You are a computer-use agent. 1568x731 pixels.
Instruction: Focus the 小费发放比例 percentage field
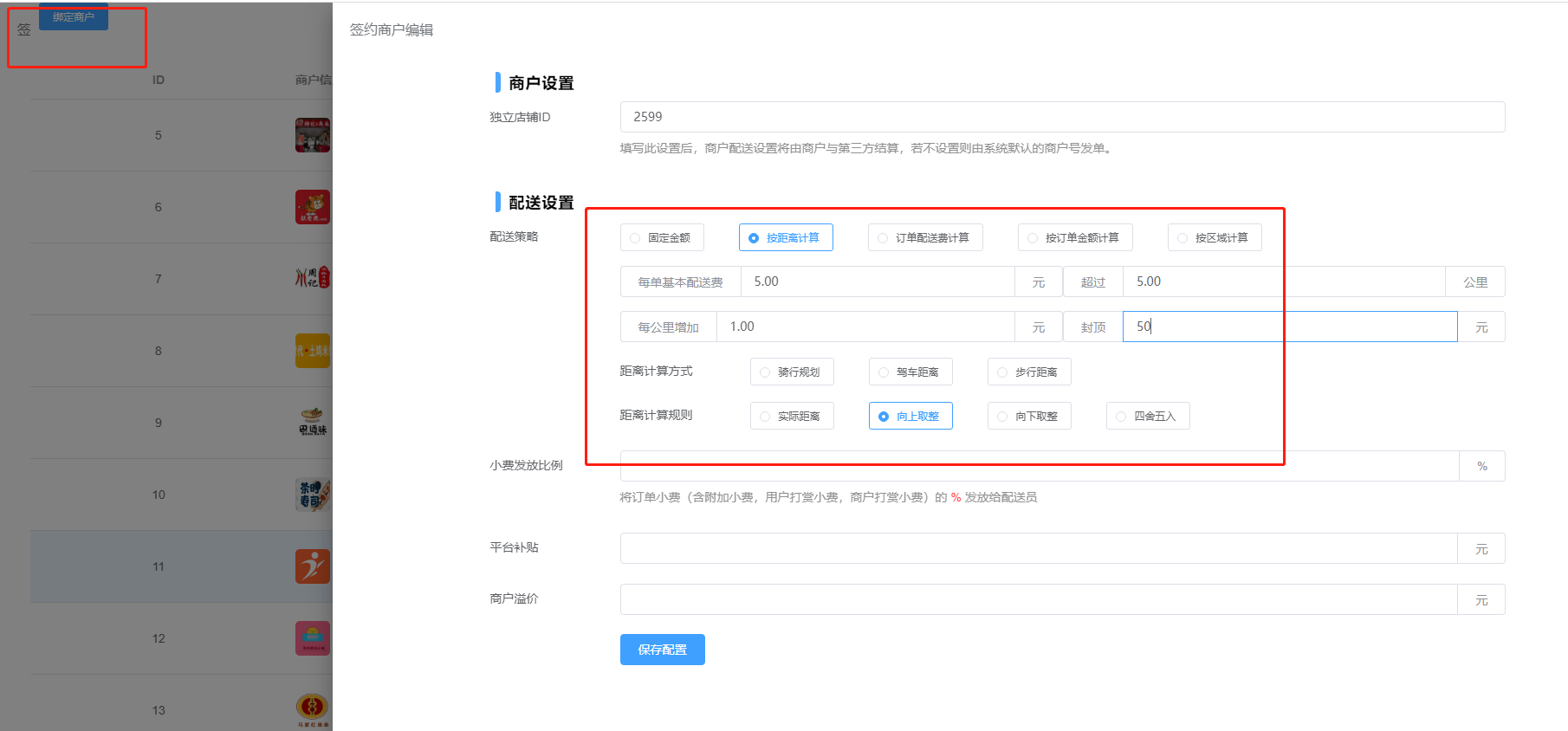point(1040,466)
